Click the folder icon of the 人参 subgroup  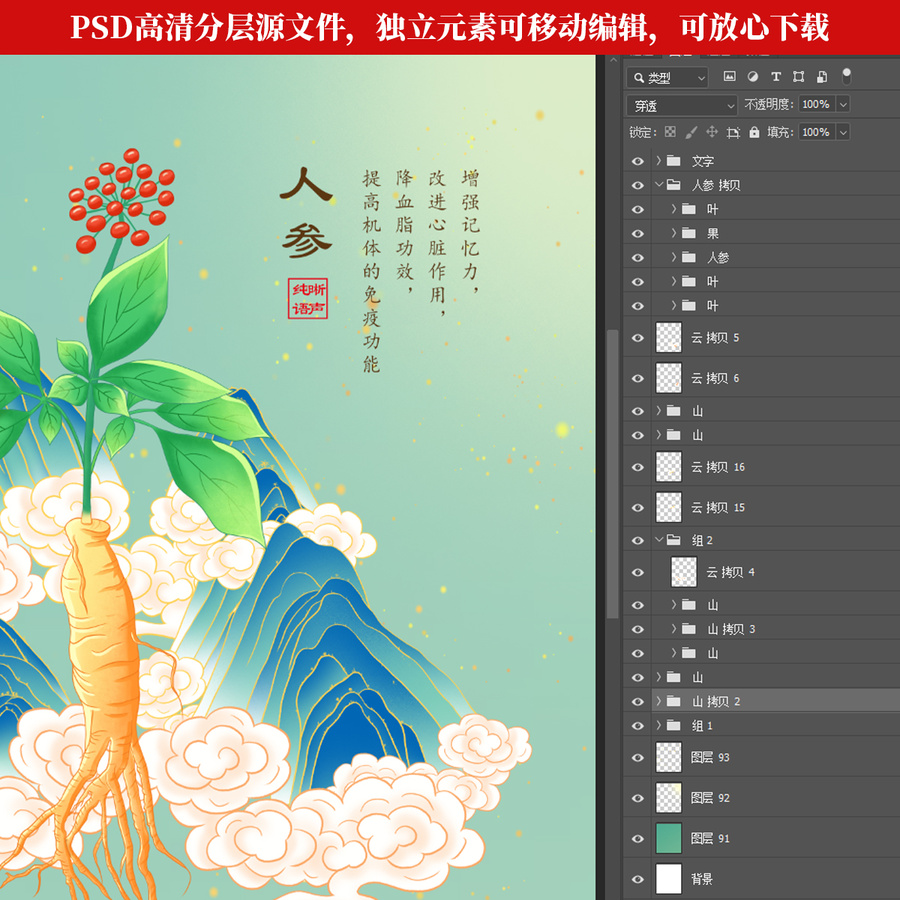click(689, 257)
